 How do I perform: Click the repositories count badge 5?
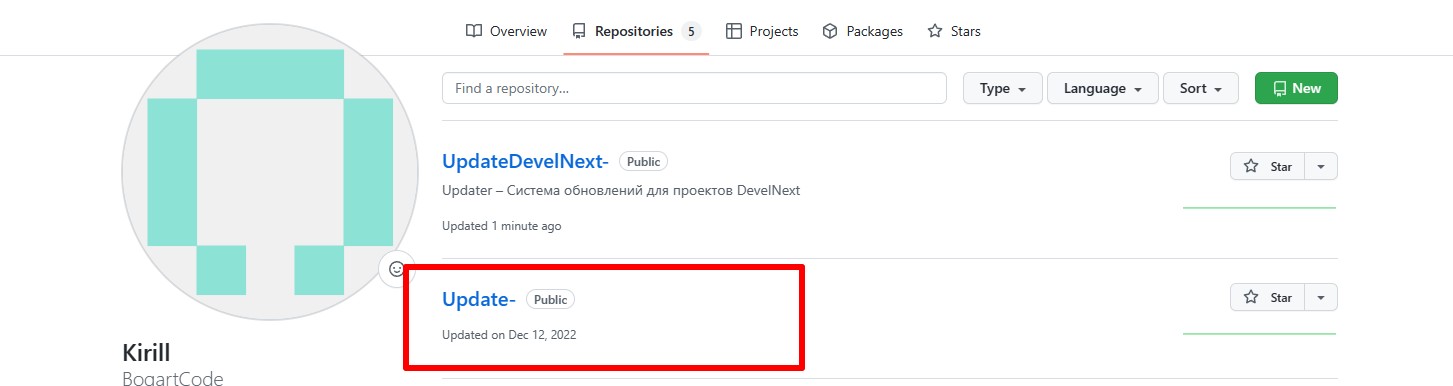tap(691, 31)
